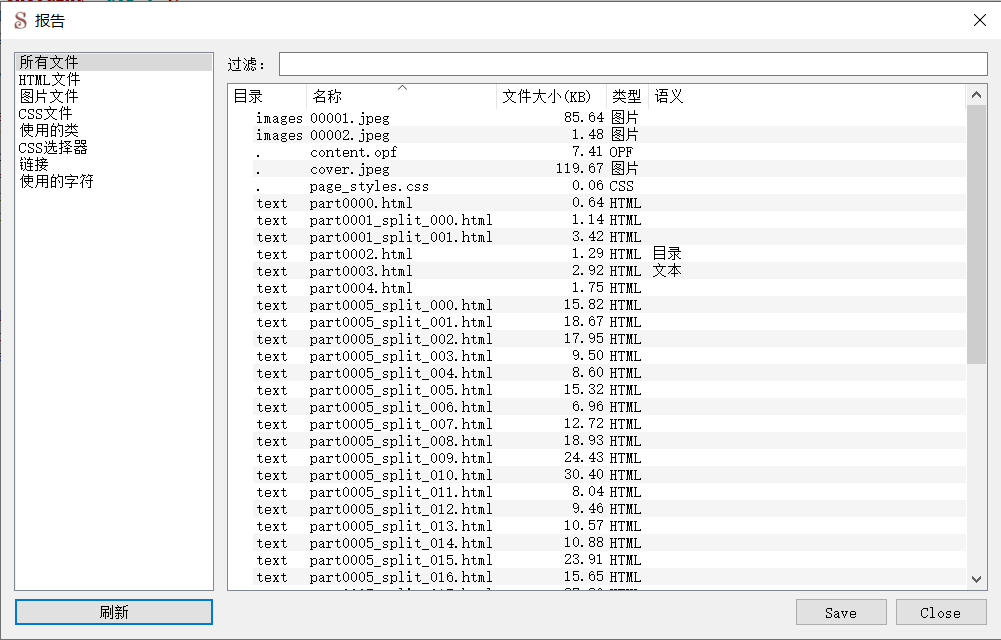
Task: Open the HTML文件 report category
Action: (x=50, y=80)
